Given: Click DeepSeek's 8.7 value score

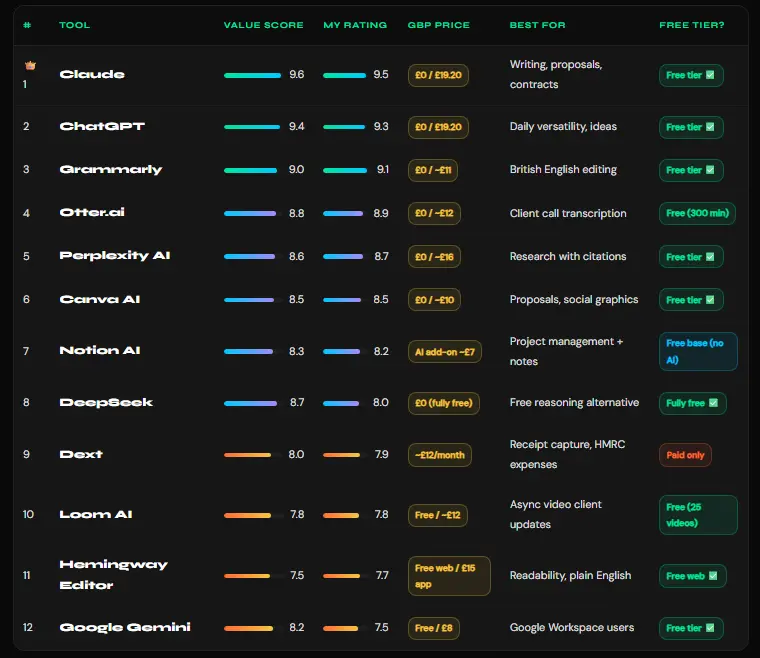Looking at the screenshot, I should (297, 403).
